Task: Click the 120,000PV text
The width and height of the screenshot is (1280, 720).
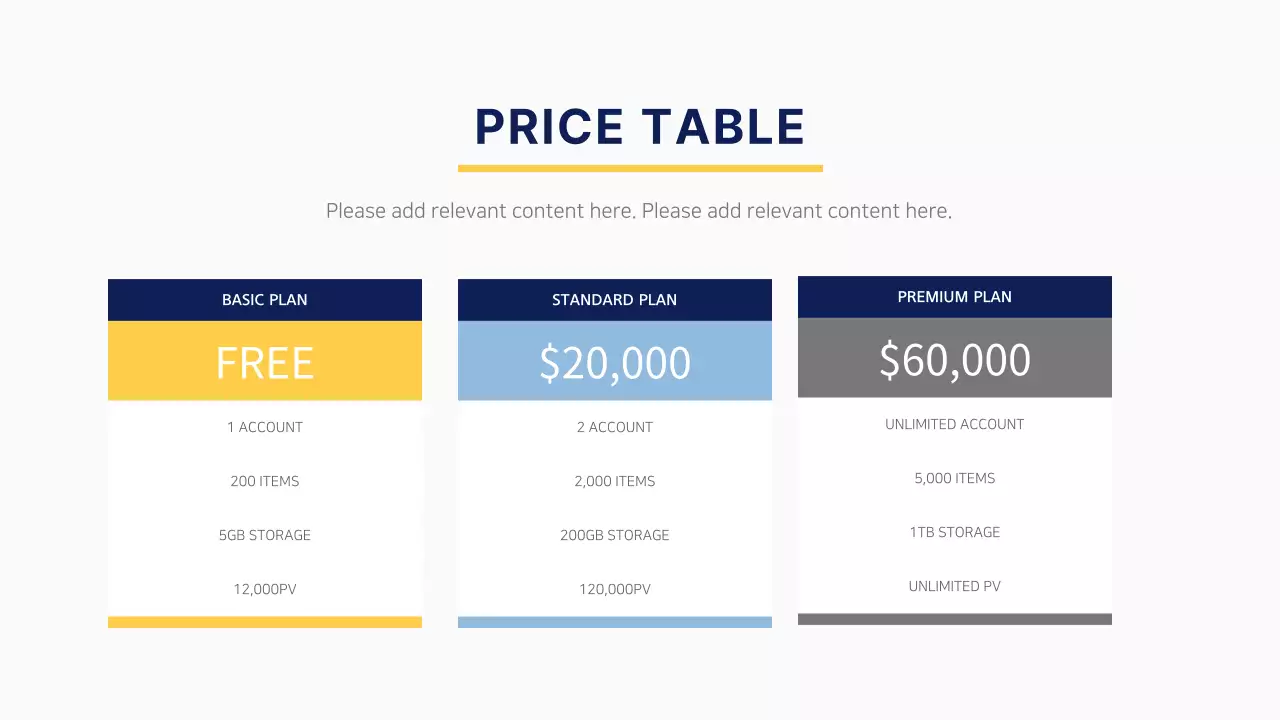Action: click(x=615, y=589)
